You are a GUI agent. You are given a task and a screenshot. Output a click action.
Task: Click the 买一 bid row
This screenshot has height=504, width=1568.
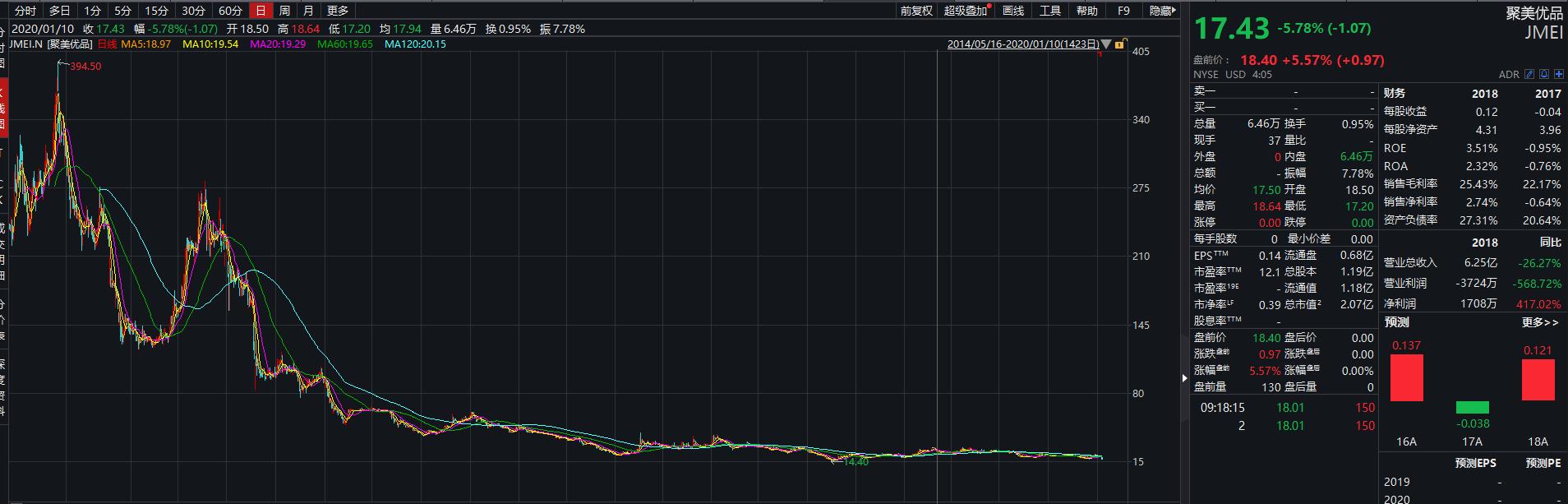coord(1284,108)
